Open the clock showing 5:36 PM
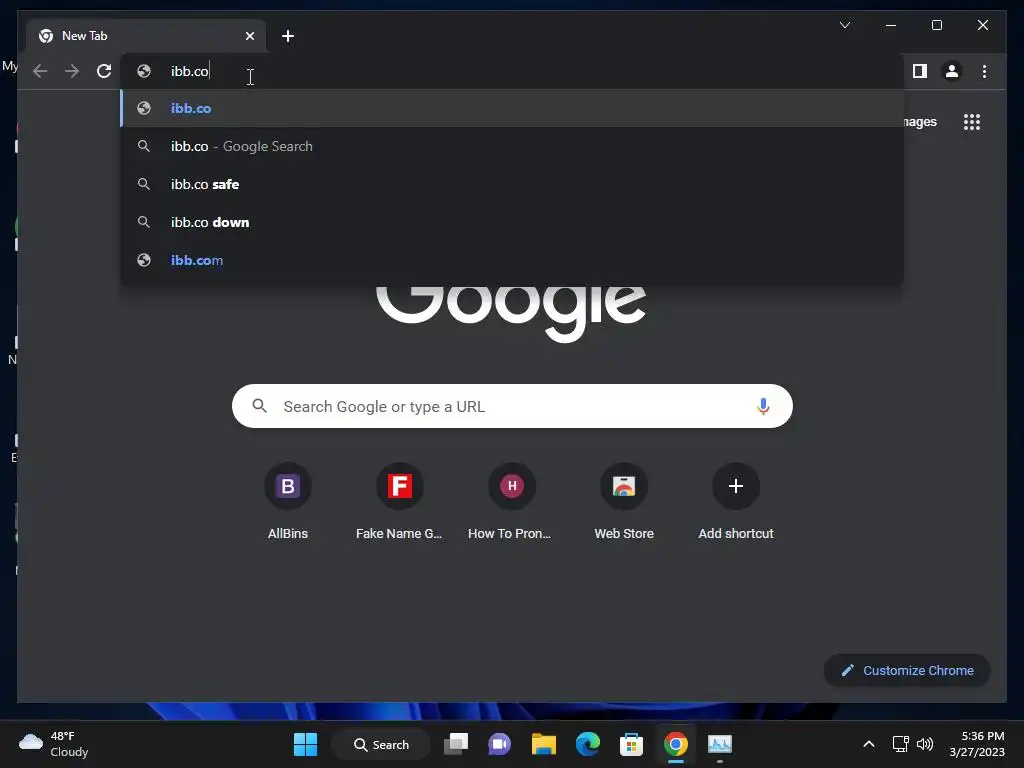This screenshot has height=768, width=1024. (977, 744)
